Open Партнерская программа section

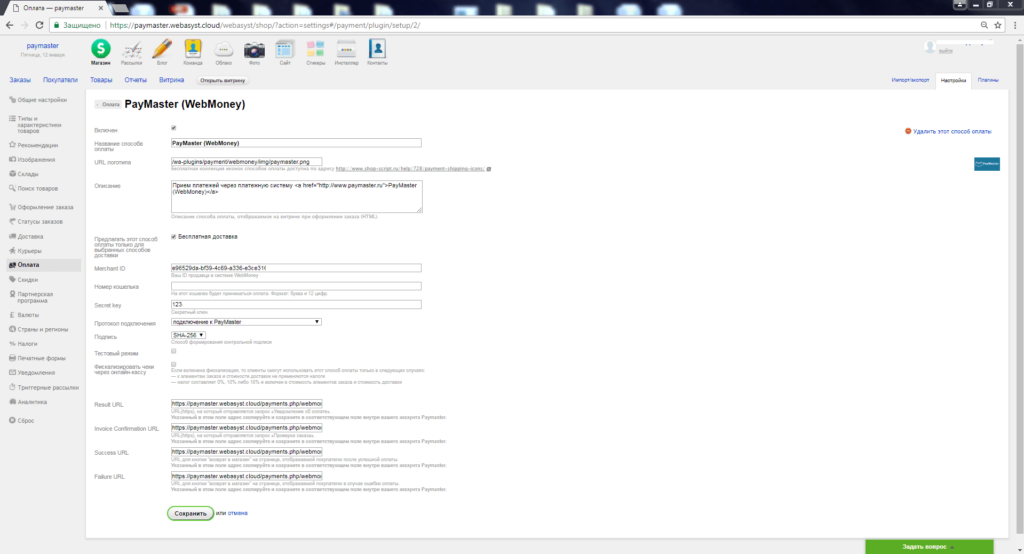[35, 297]
